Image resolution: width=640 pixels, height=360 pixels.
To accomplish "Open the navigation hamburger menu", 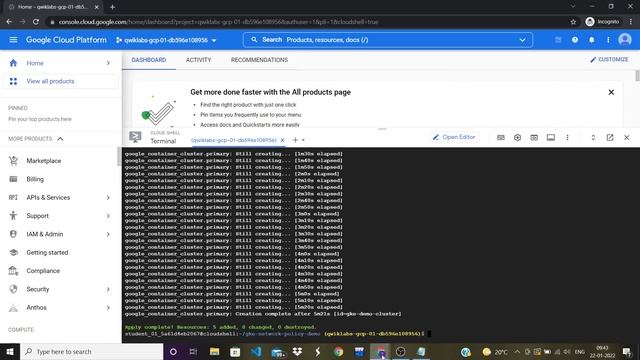I will tap(13, 40).
